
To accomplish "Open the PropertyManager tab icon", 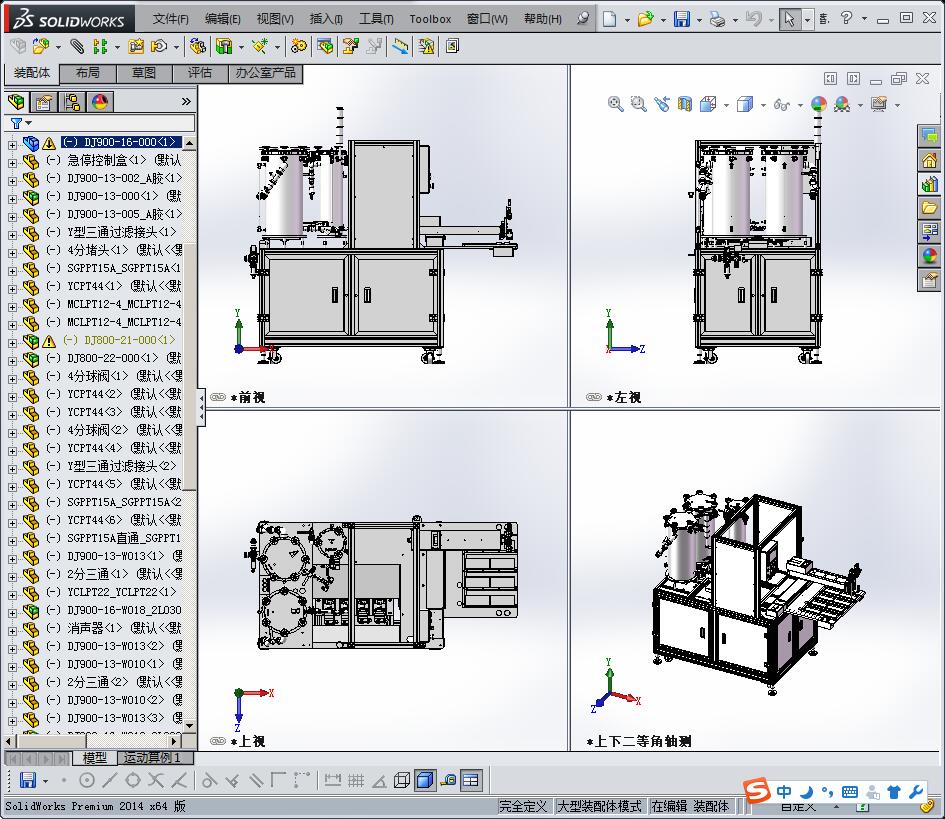I will (x=44, y=102).
